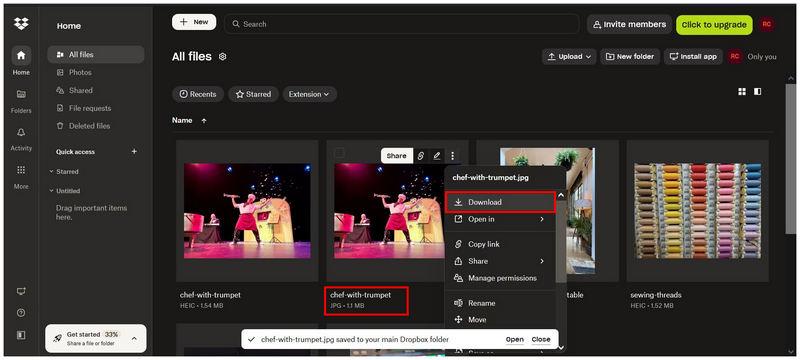The height and width of the screenshot is (360, 800).
Task: Click chef-with-trumpet JPG file name
Action: (361, 295)
